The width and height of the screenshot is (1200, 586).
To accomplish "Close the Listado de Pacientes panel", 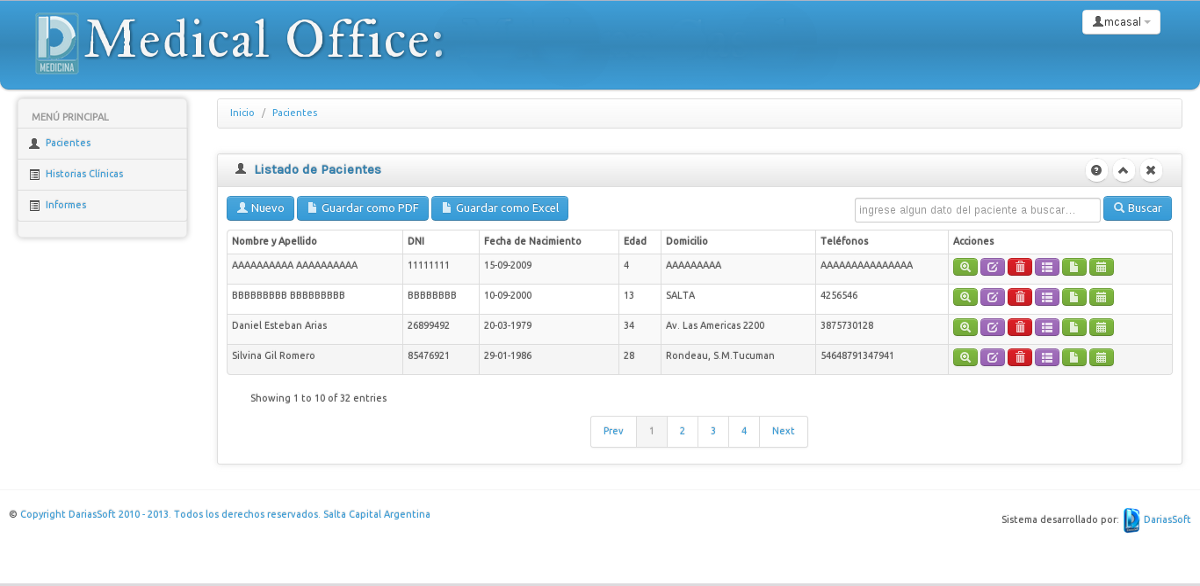I will pos(1150,170).
